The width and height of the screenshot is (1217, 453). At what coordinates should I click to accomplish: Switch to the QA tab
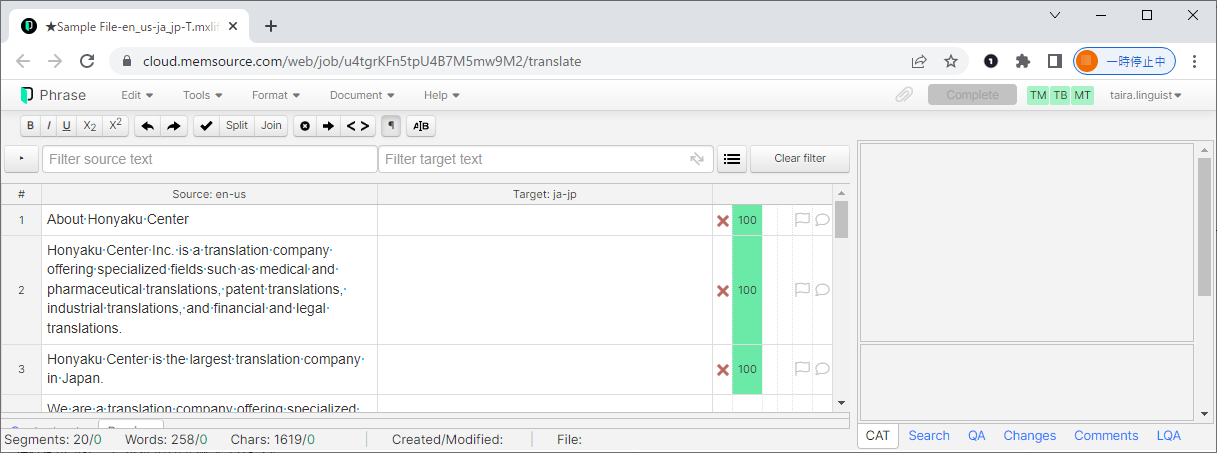click(976, 435)
